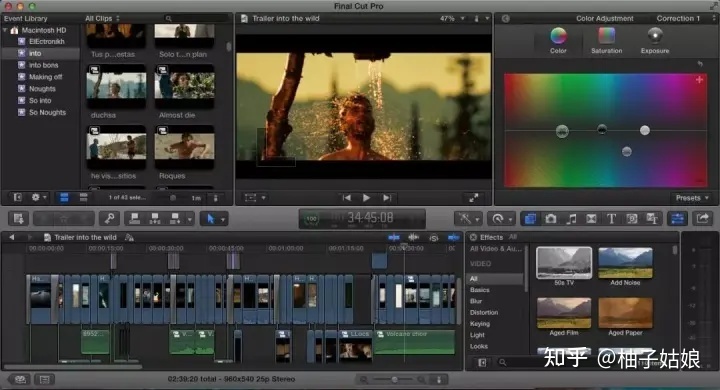This screenshot has width=720, height=390.
Task: Open the Timeline Index button
Action: tap(45, 379)
